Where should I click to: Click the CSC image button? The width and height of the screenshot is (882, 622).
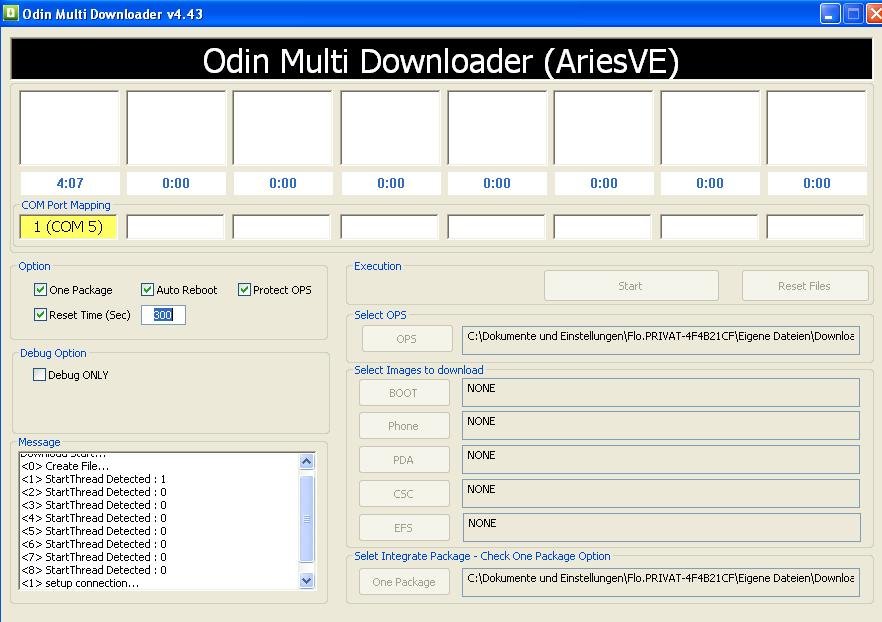point(404,494)
